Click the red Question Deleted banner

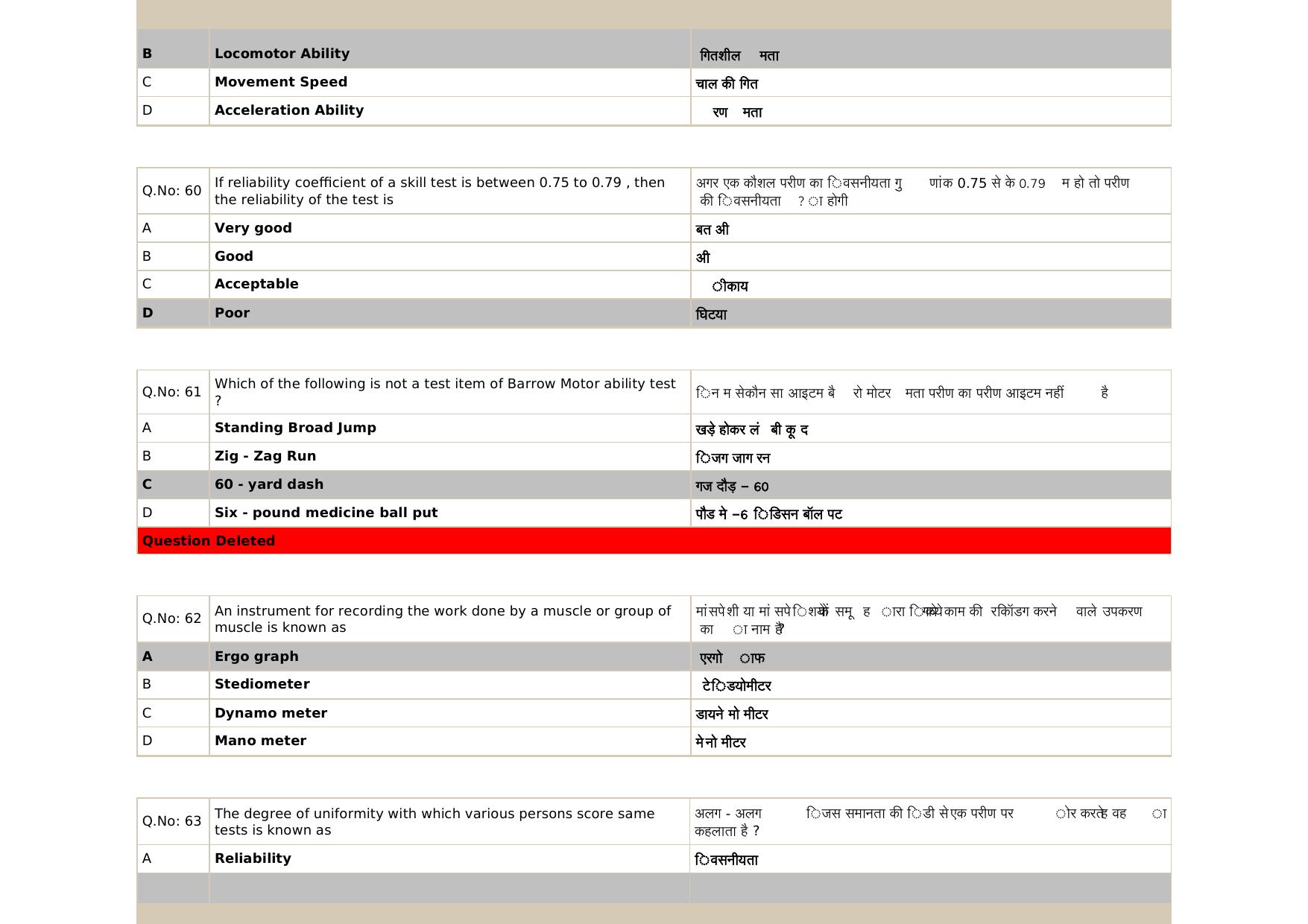[653, 541]
